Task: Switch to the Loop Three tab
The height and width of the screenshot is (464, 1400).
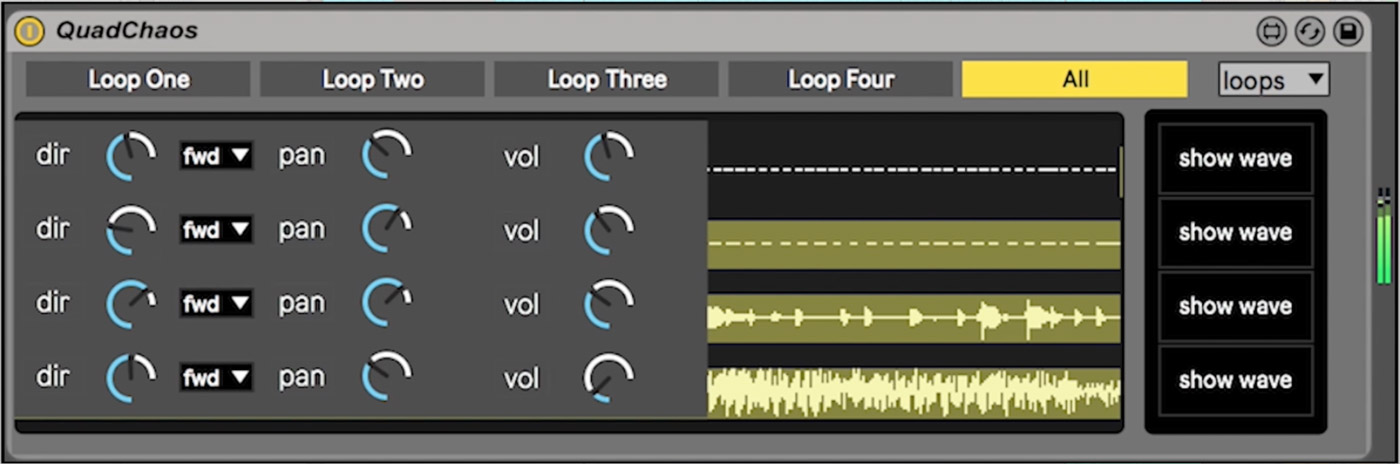Action: tap(607, 79)
